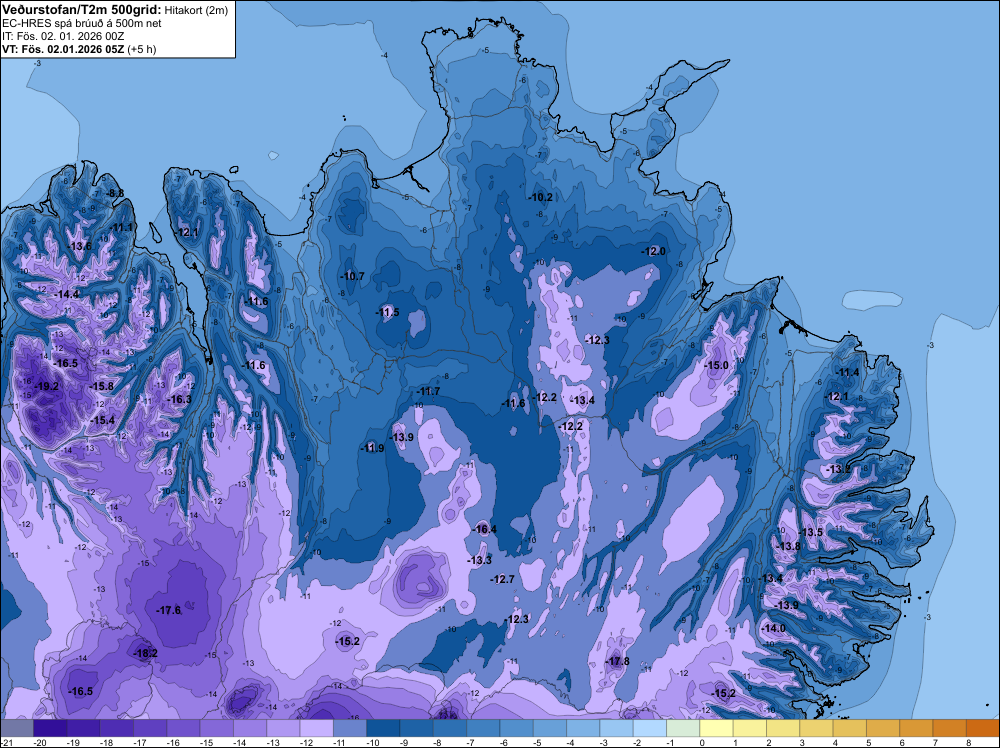Click the -13.3 temperature label
Viewport: 1000px width, 748px height.
pos(479,560)
